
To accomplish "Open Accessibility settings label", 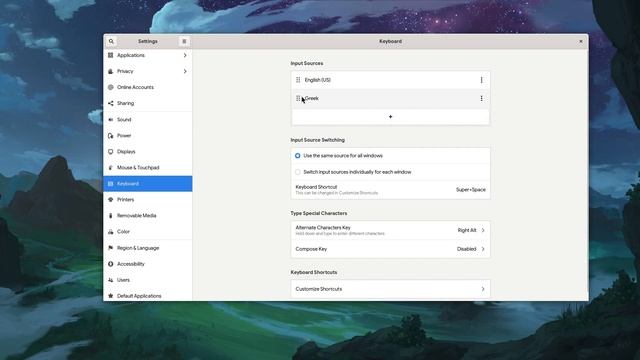I will pyautogui.click(x=131, y=264).
